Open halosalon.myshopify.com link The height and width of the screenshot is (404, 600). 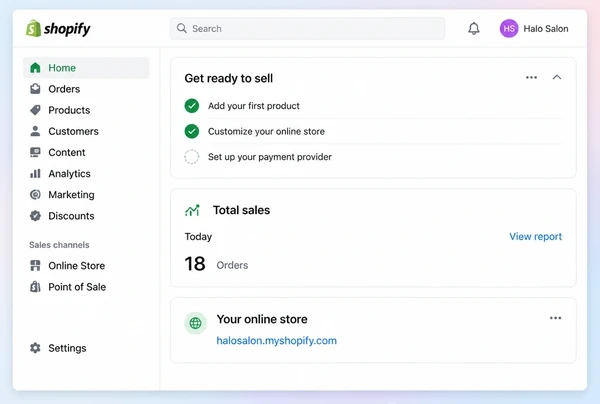[276, 340]
